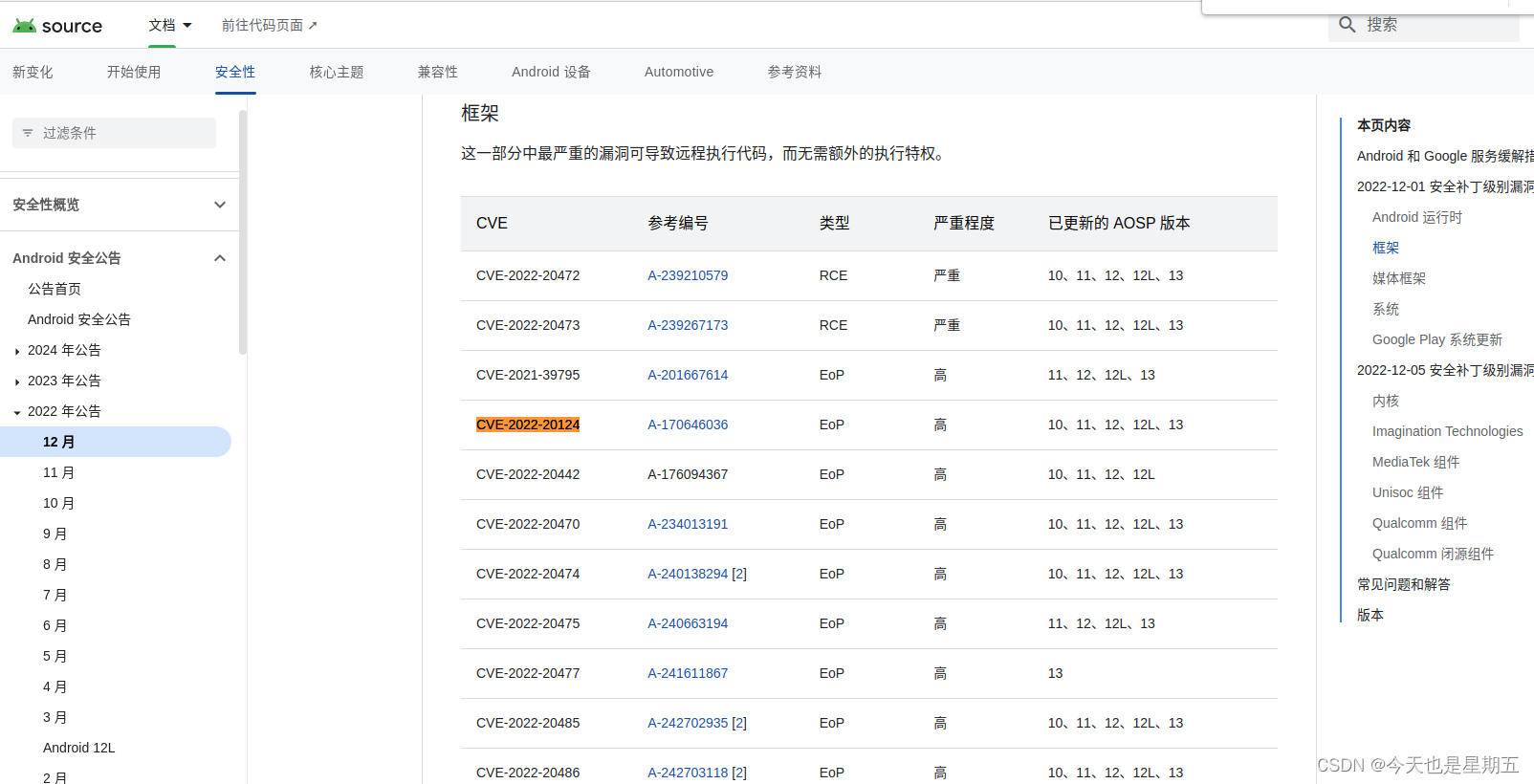Jump to 版本 in page contents
Screen dimensions: 1534x784
coord(1370,615)
